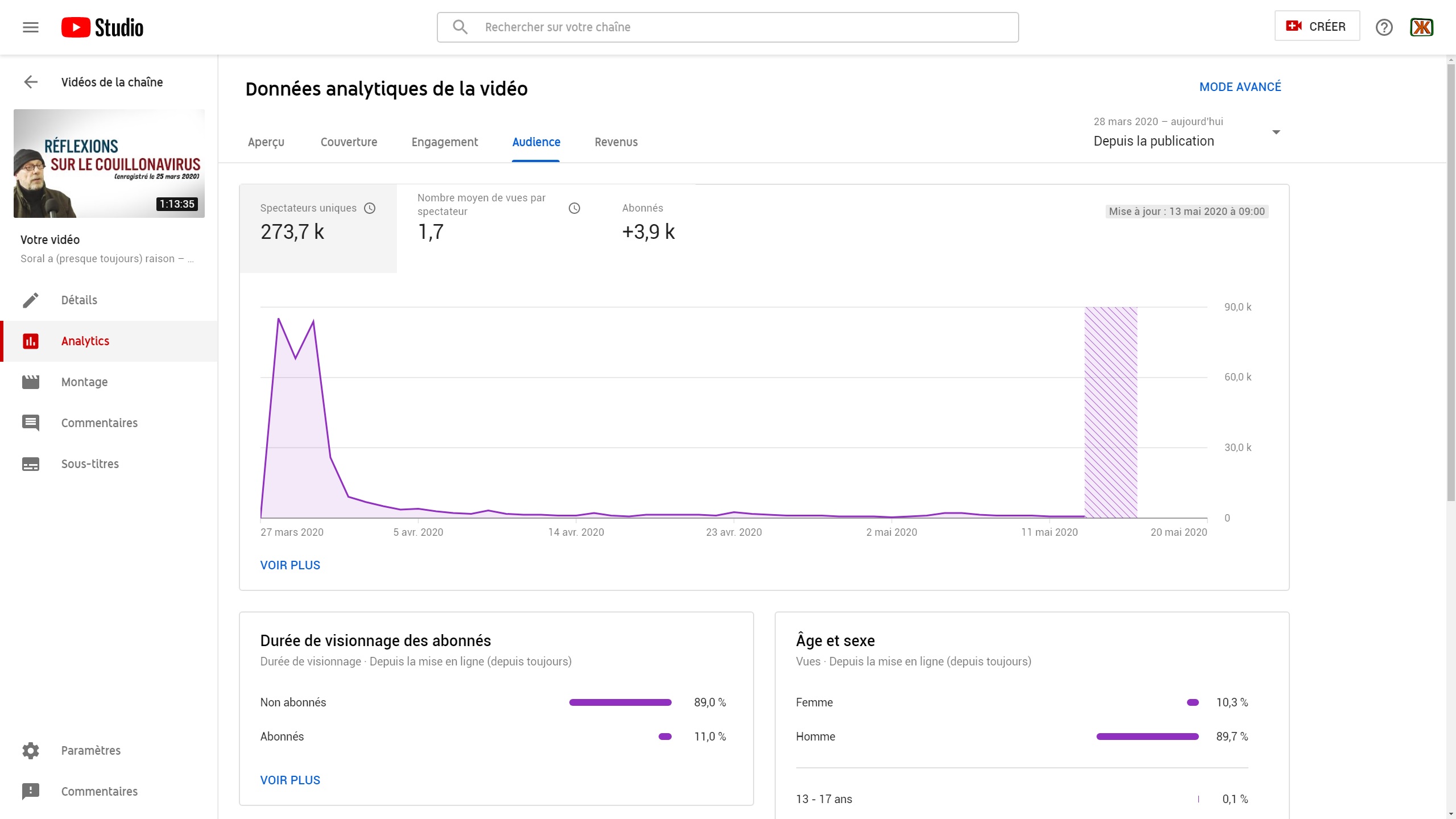Screen dimensions: 1456x819
Task: Click the feedback Commentaires icon at sidebar bottom
Action: pyautogui.click(x=31, y=791)
